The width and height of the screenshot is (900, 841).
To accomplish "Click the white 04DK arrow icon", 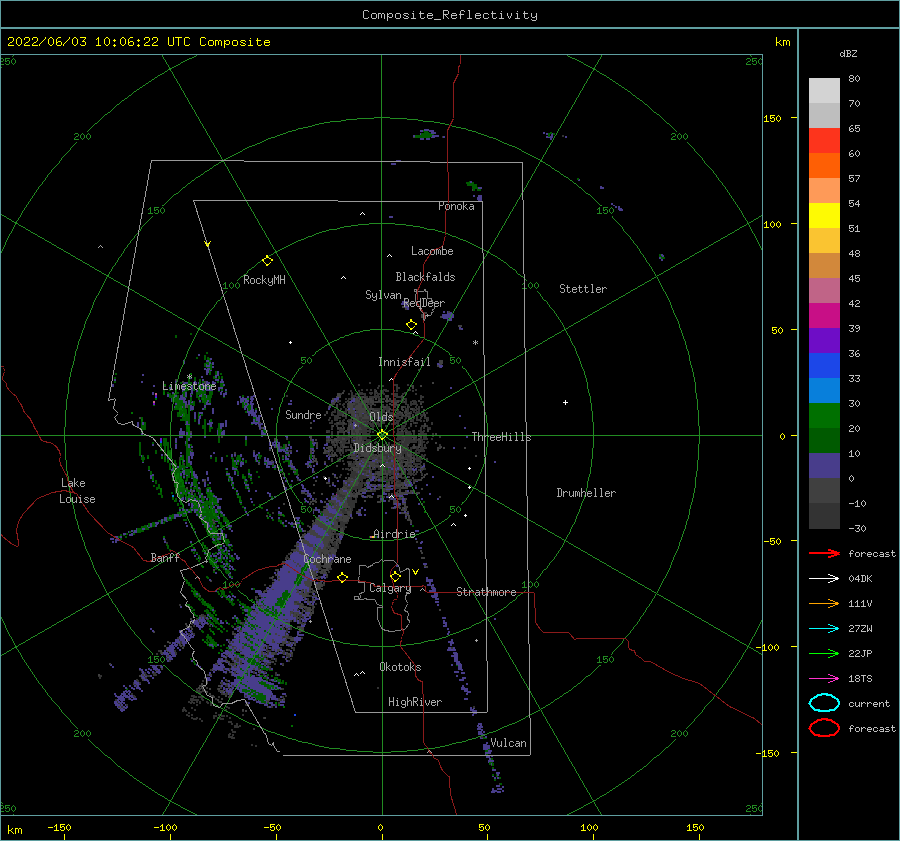I will (824, 579).
